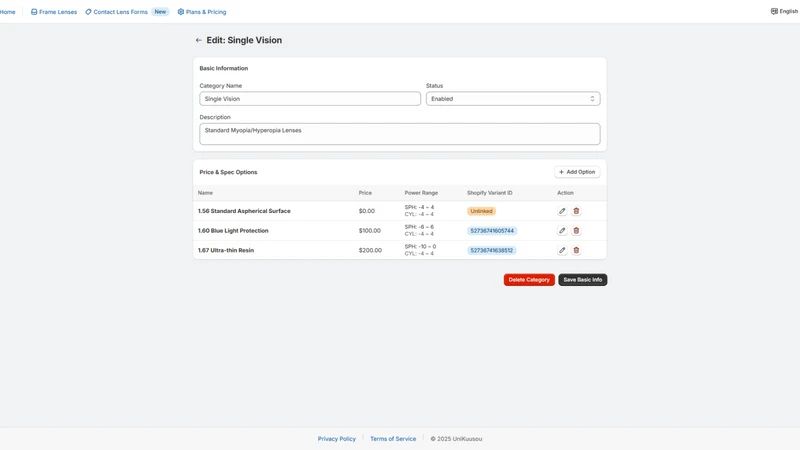This screenshot has height=450, width=800.
Task: Open the Home menu item
Action: point(7,12)
